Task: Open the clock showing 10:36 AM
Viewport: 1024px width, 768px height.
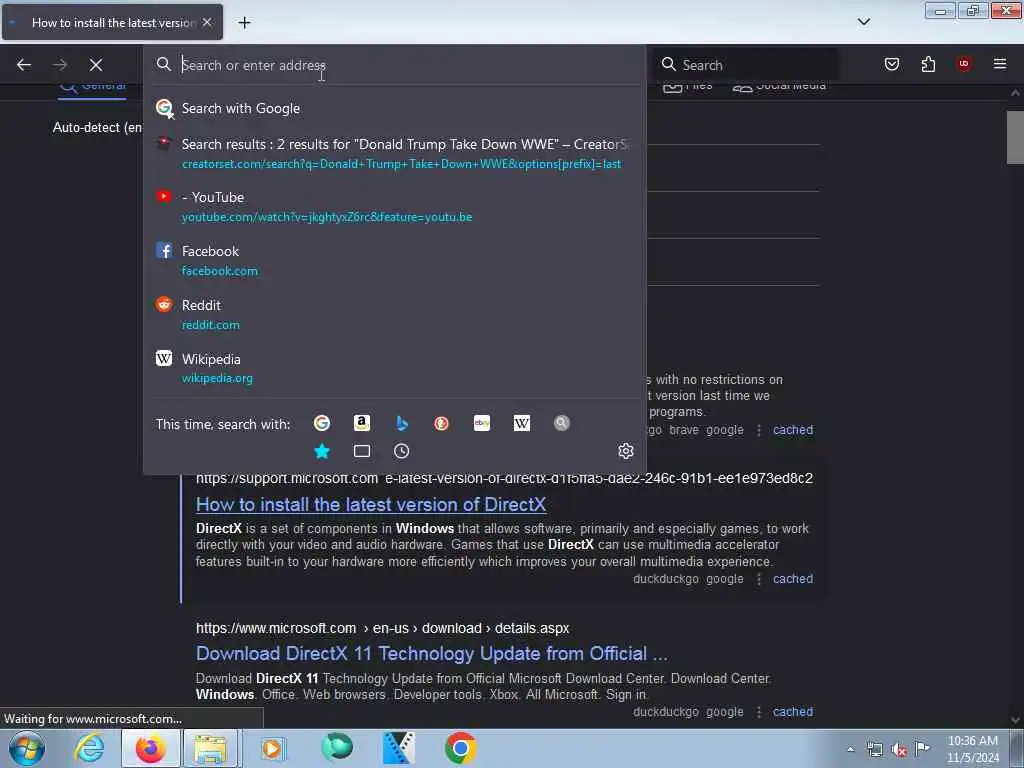Action: (x=973, y=749)
